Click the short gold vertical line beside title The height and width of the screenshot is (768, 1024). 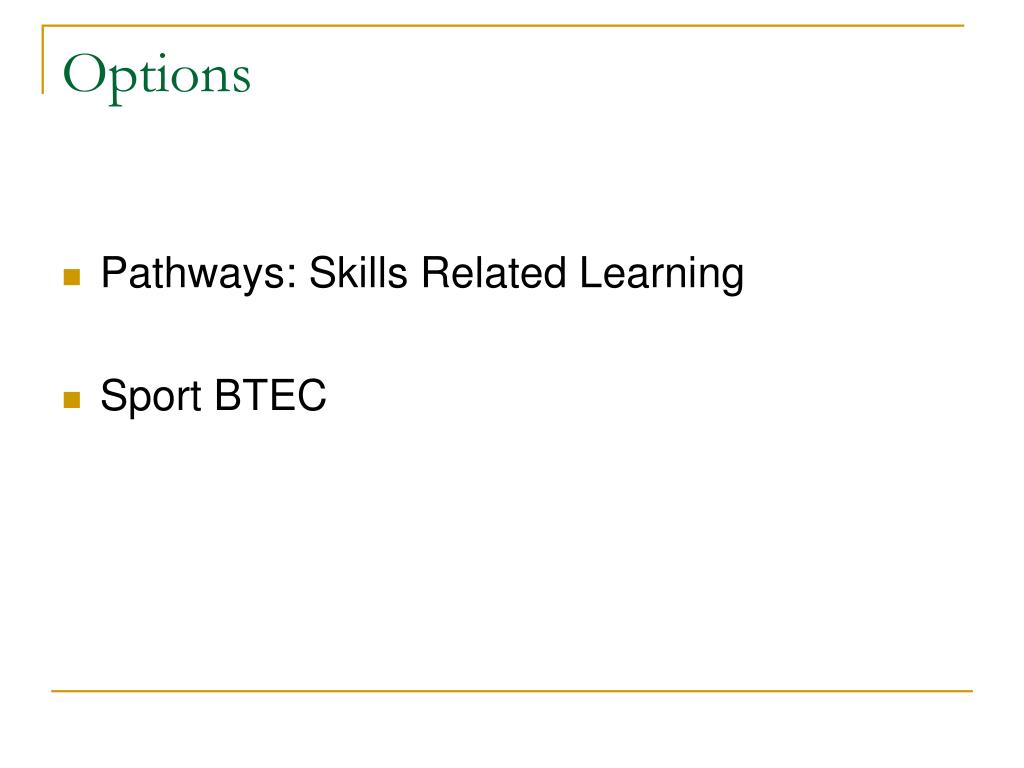(43, 59)
